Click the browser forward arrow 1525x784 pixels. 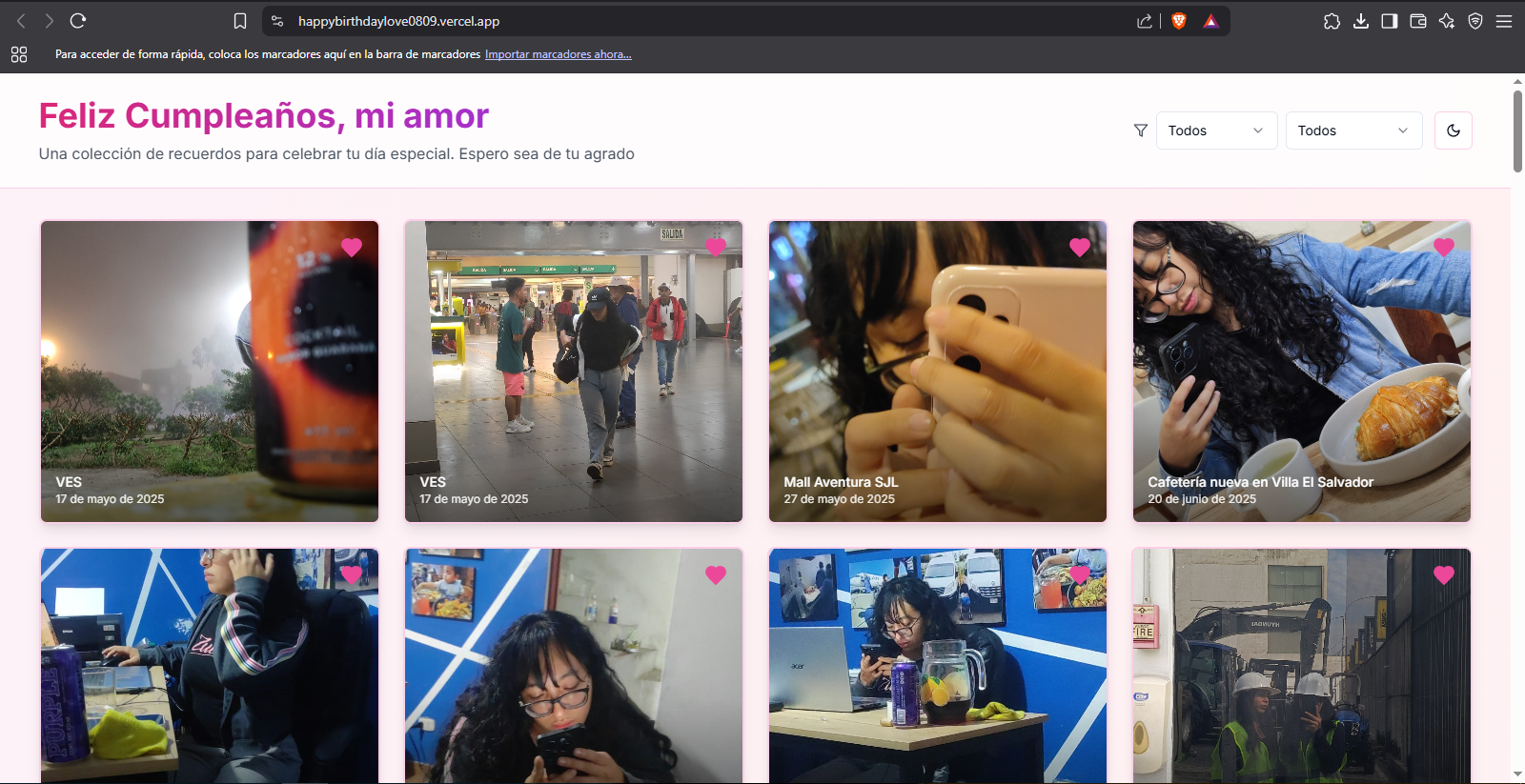(50, 21)
